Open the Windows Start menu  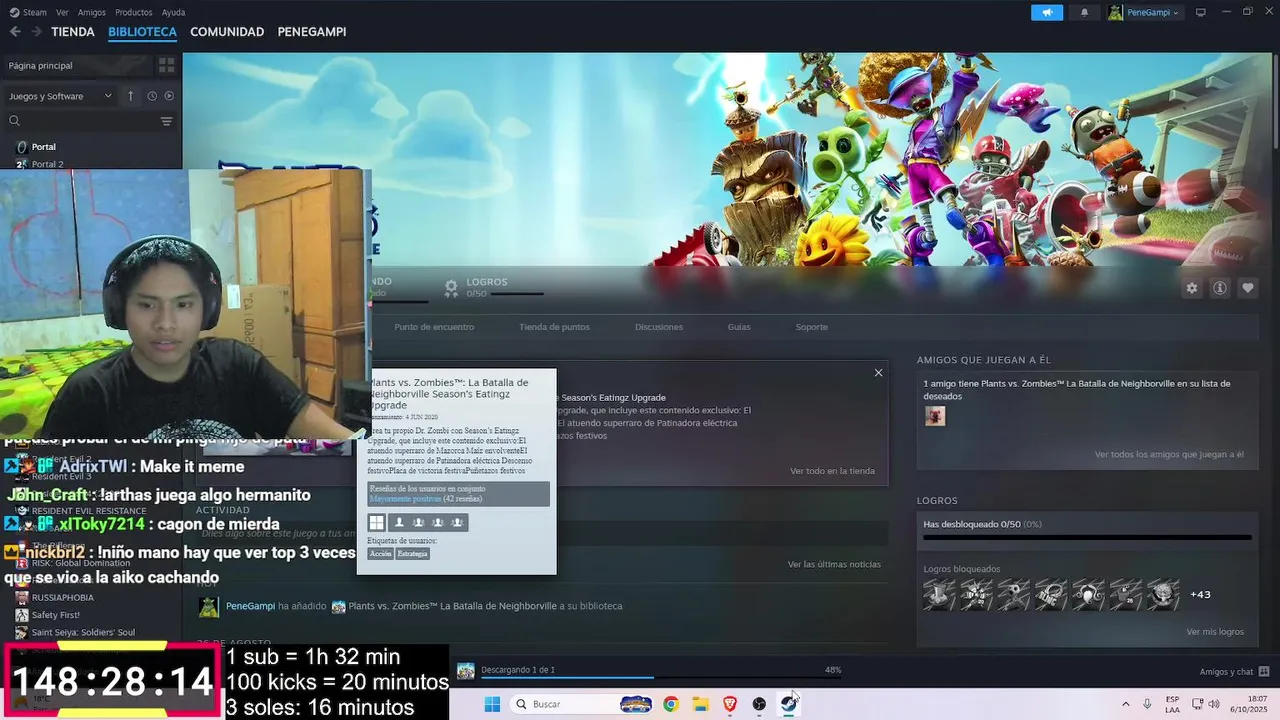pos(492,704)
